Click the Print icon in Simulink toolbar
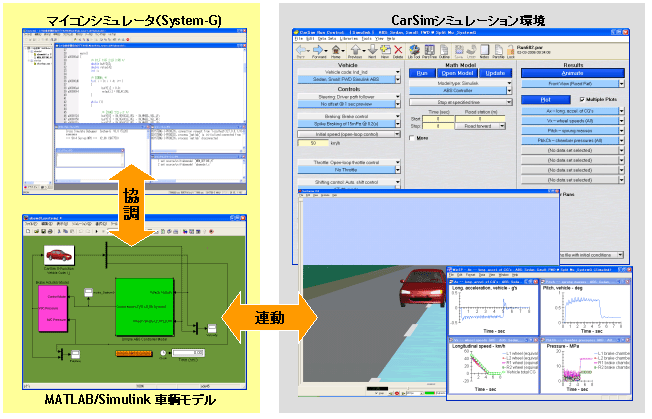 [50, 232]
